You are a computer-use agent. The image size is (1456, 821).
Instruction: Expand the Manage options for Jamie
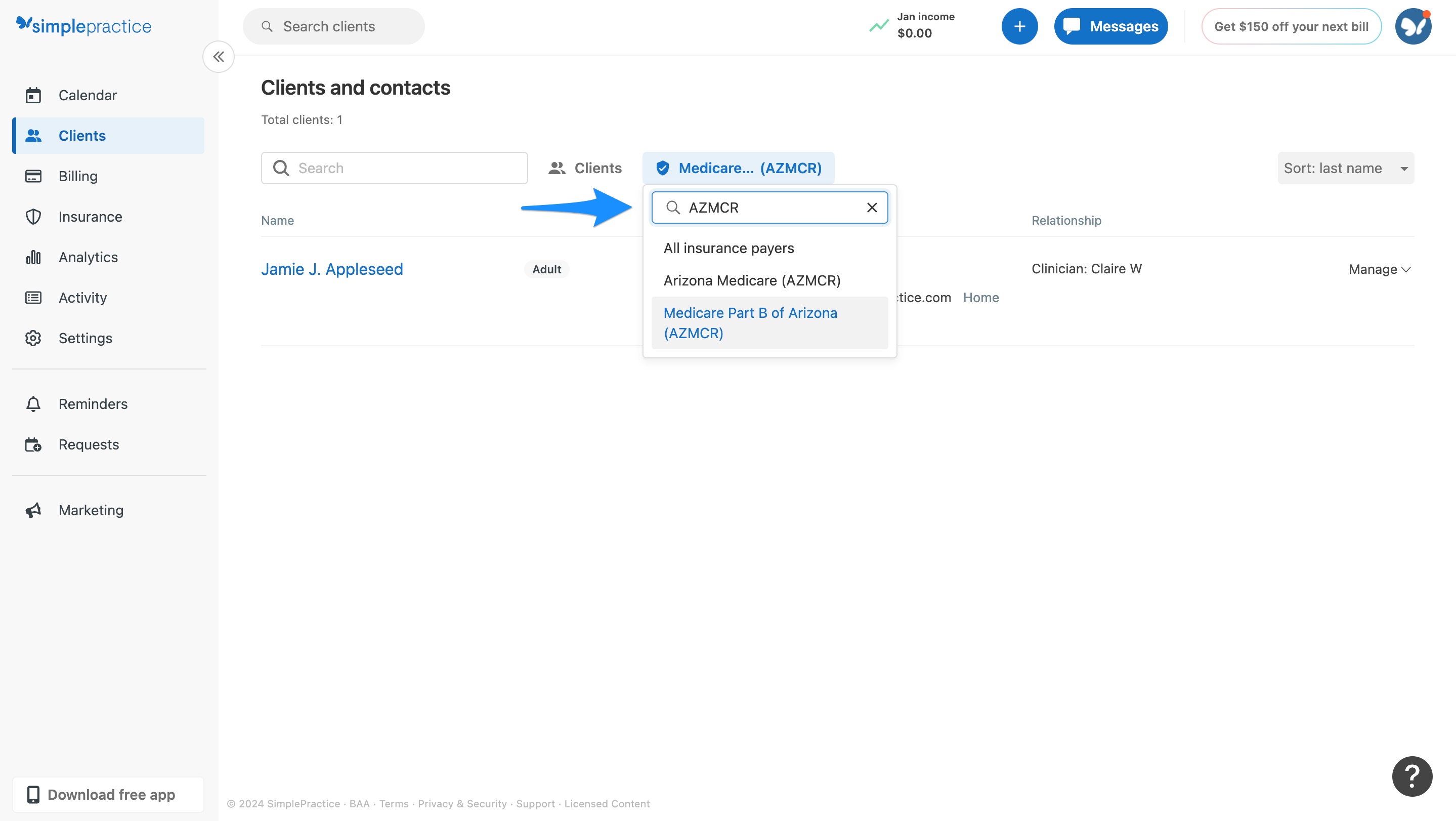[1379, 269]
